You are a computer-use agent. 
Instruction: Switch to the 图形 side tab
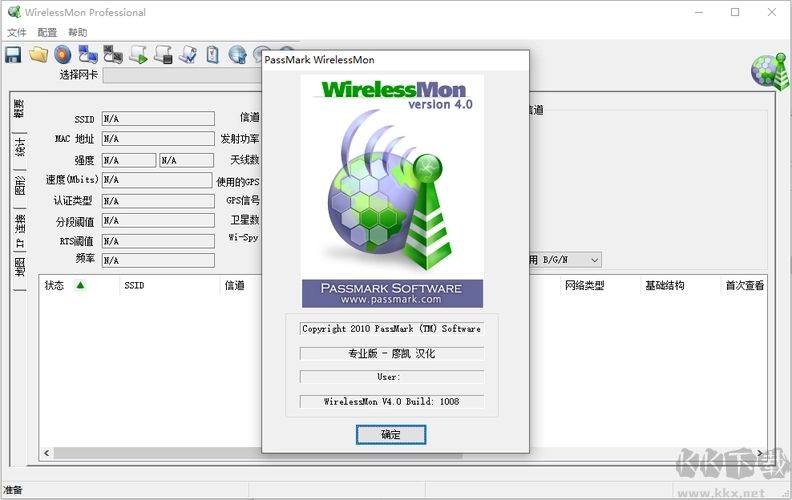tap(19, 185)
